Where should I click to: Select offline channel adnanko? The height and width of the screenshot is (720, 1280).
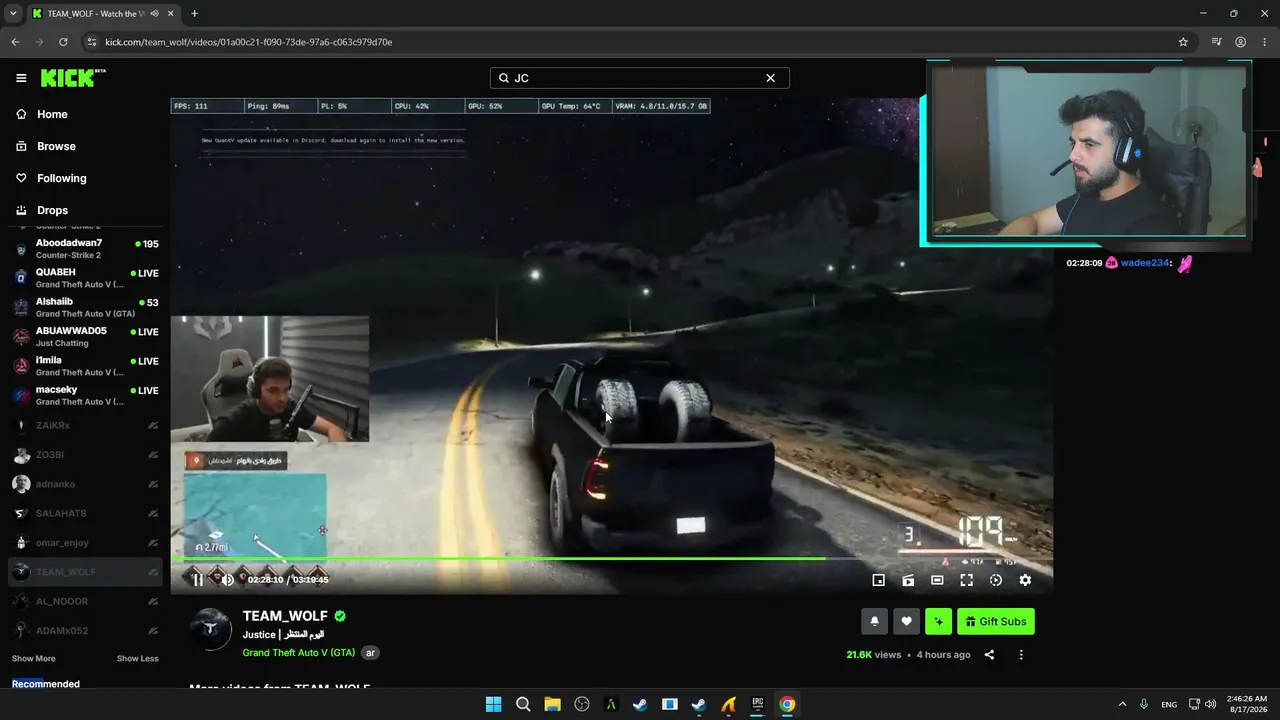point(85,484)
